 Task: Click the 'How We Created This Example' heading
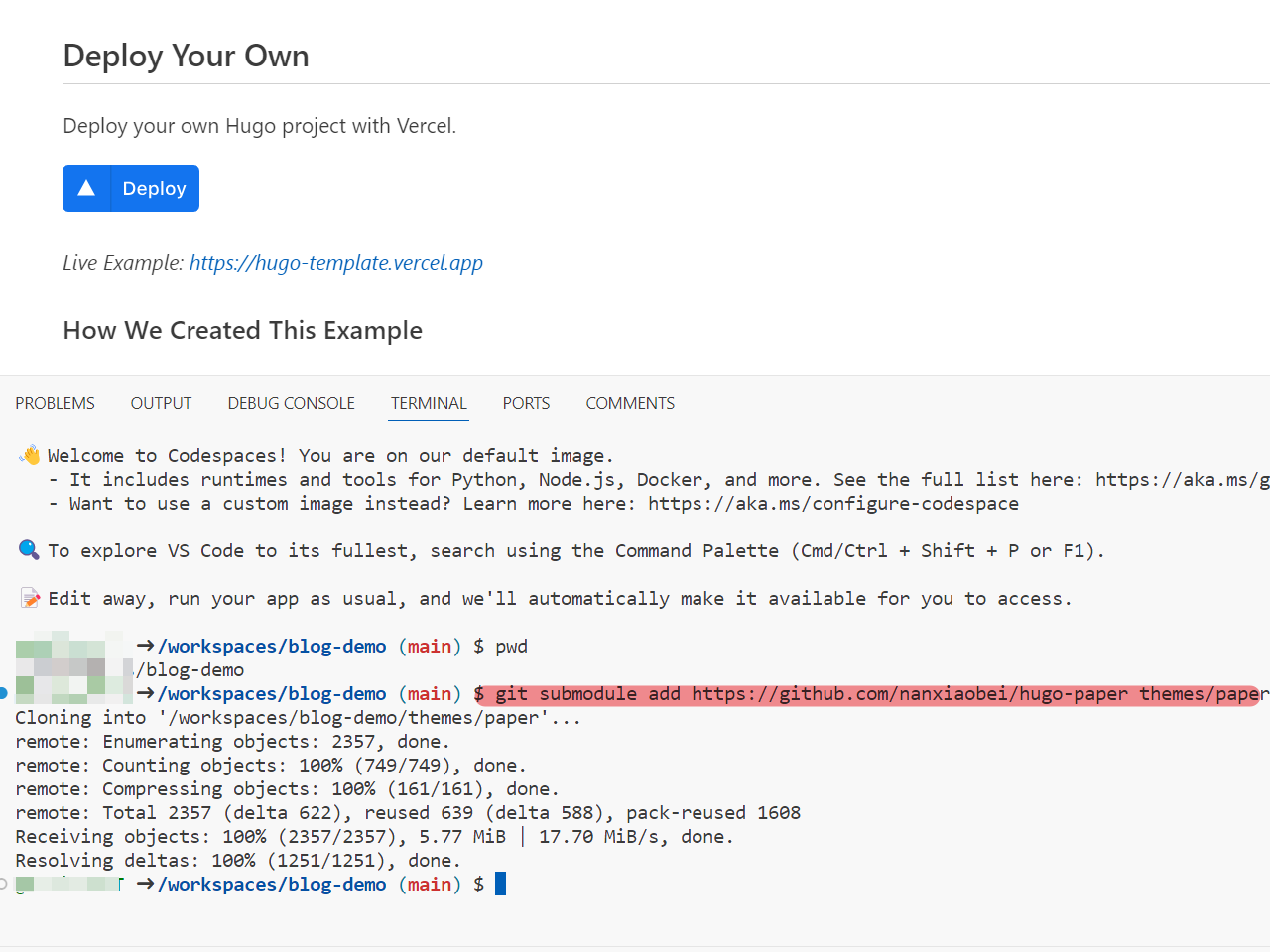pyautogui.click(x=242, y=330)
